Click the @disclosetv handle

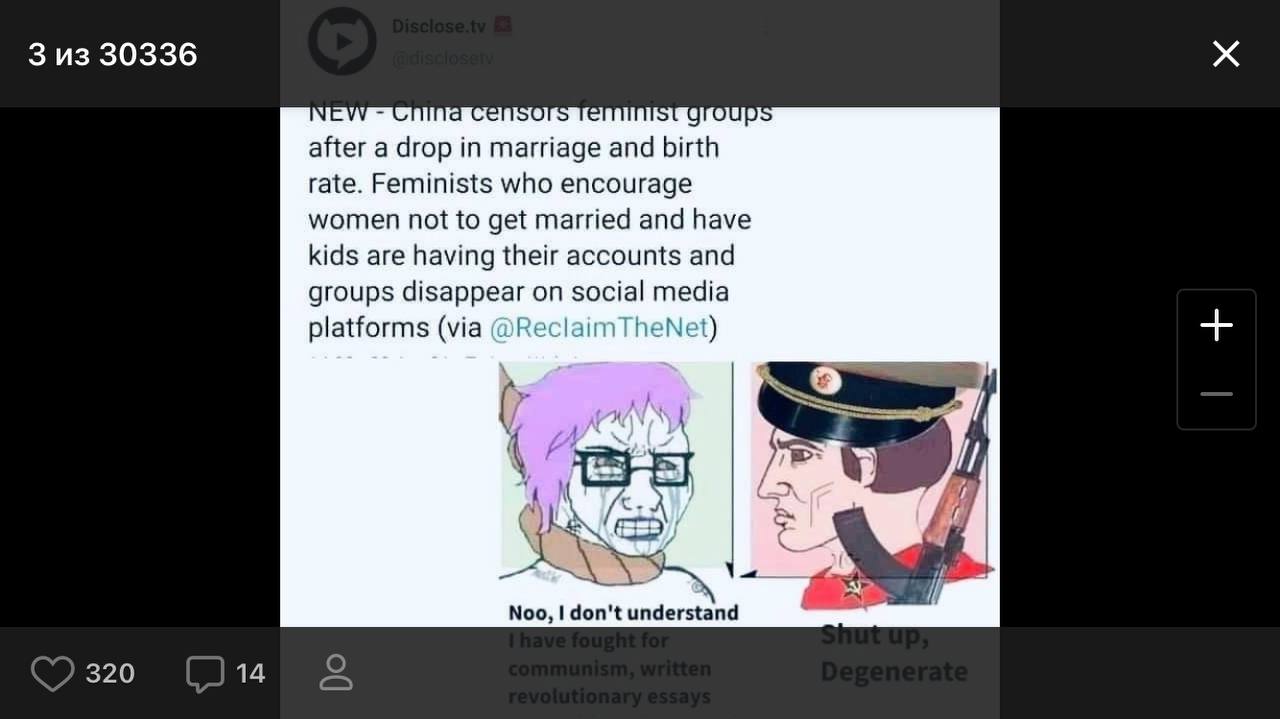pos(442,59)
